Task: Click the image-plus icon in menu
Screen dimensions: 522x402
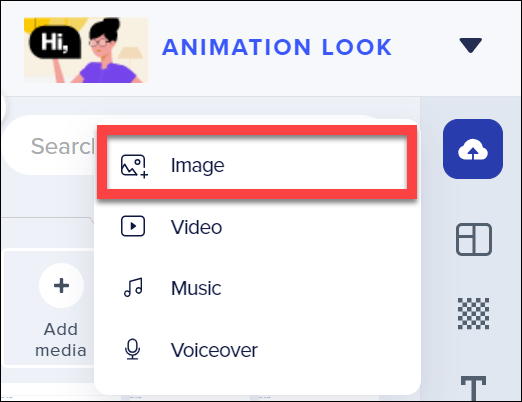Action: 134,166
